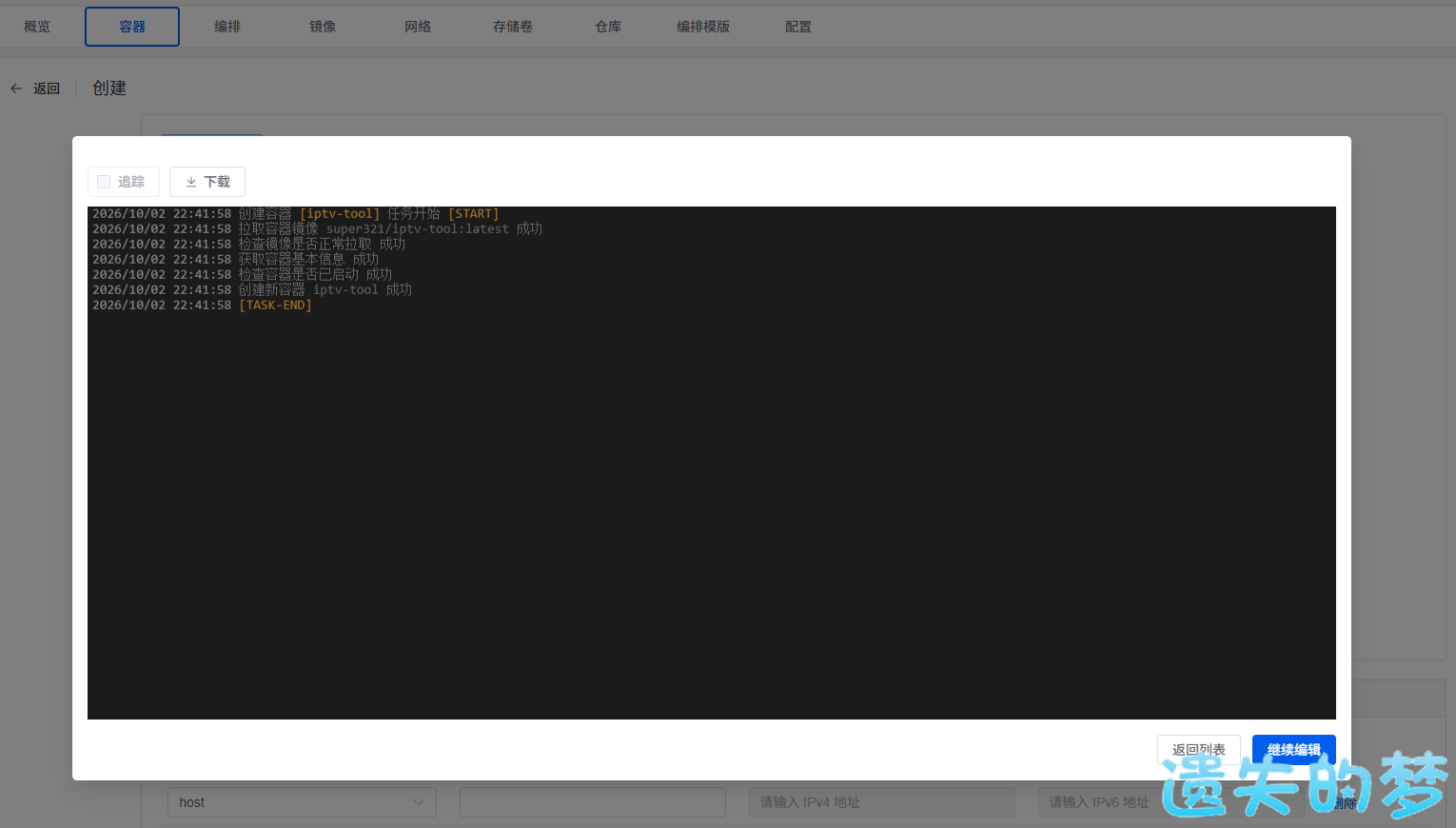Click the back arrow icon next to 返回
Screen dimensions: 1456x828
[x=16, y=89]
